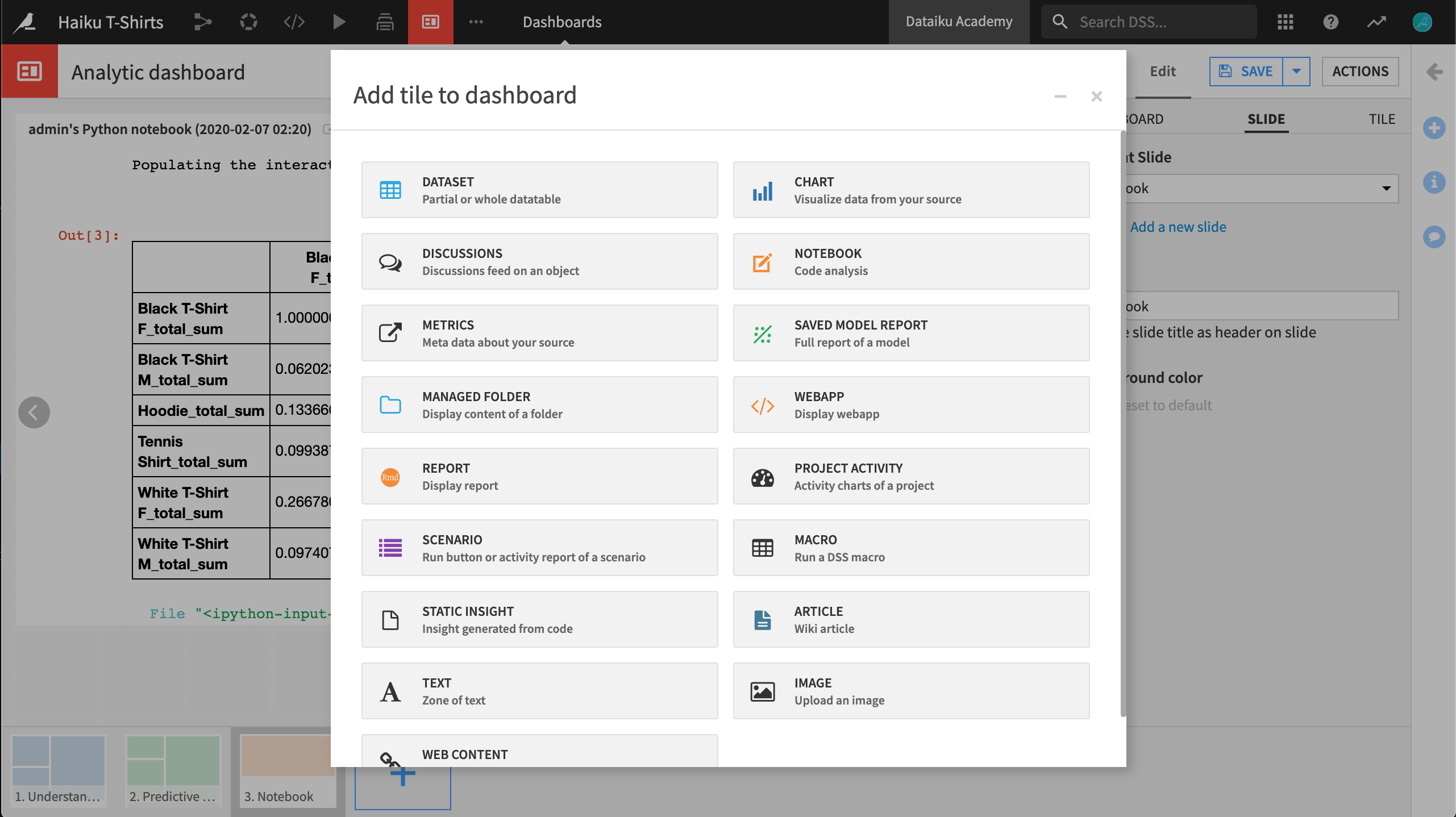1456x817 pixels.
Task: Select the METRICS tile type
Action: (x=539, y=333)
